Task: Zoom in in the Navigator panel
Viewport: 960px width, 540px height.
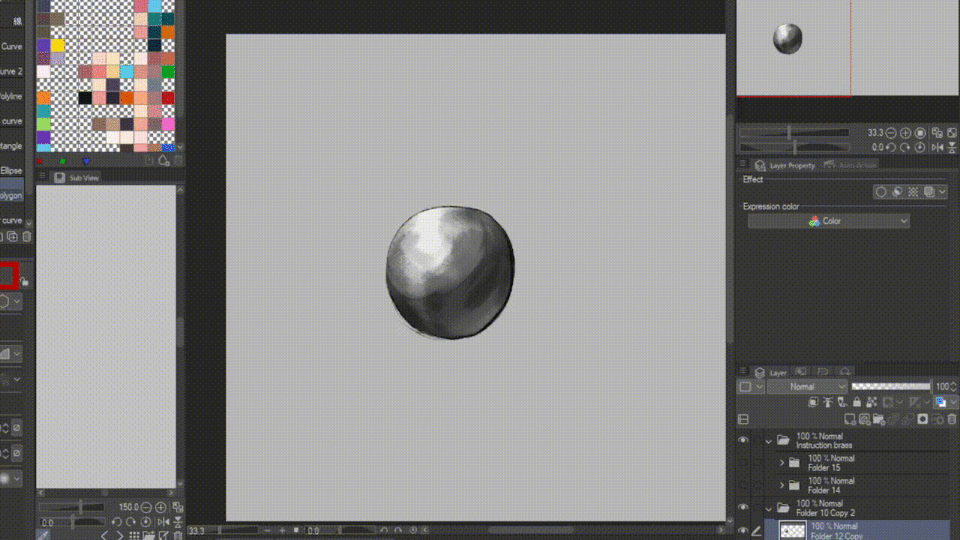Action: point(906,133)
